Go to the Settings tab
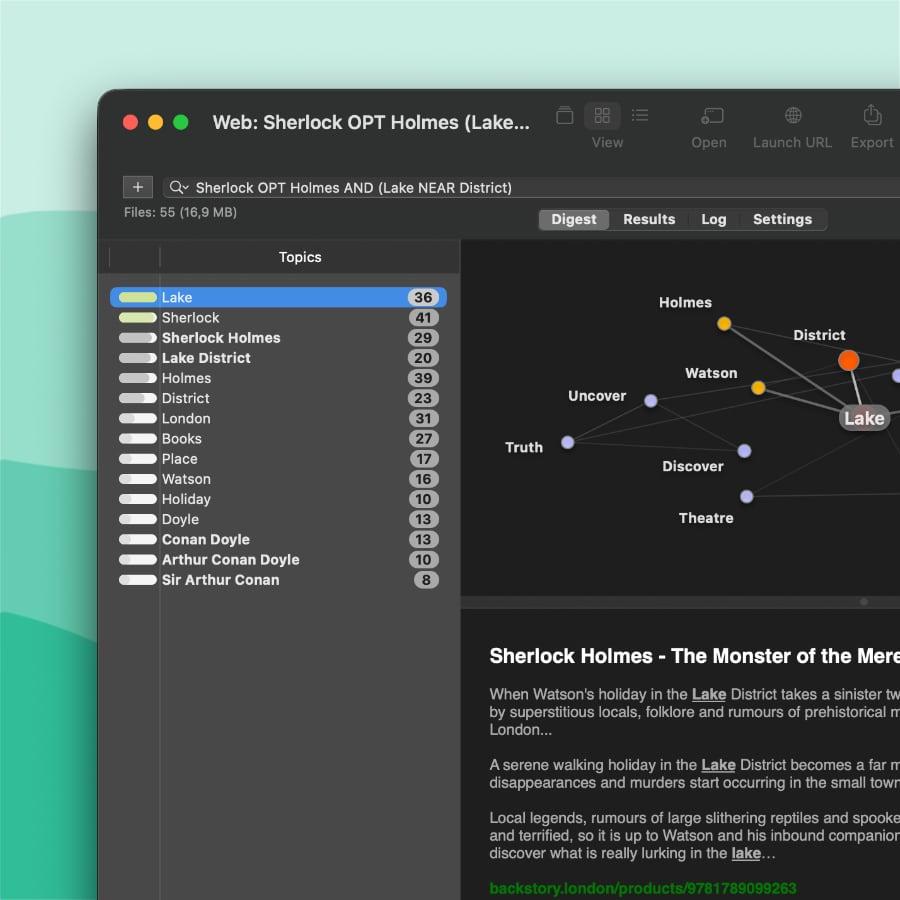Image resolution: width=900 pixels, height=900 pixels. (x=782, y=219)
